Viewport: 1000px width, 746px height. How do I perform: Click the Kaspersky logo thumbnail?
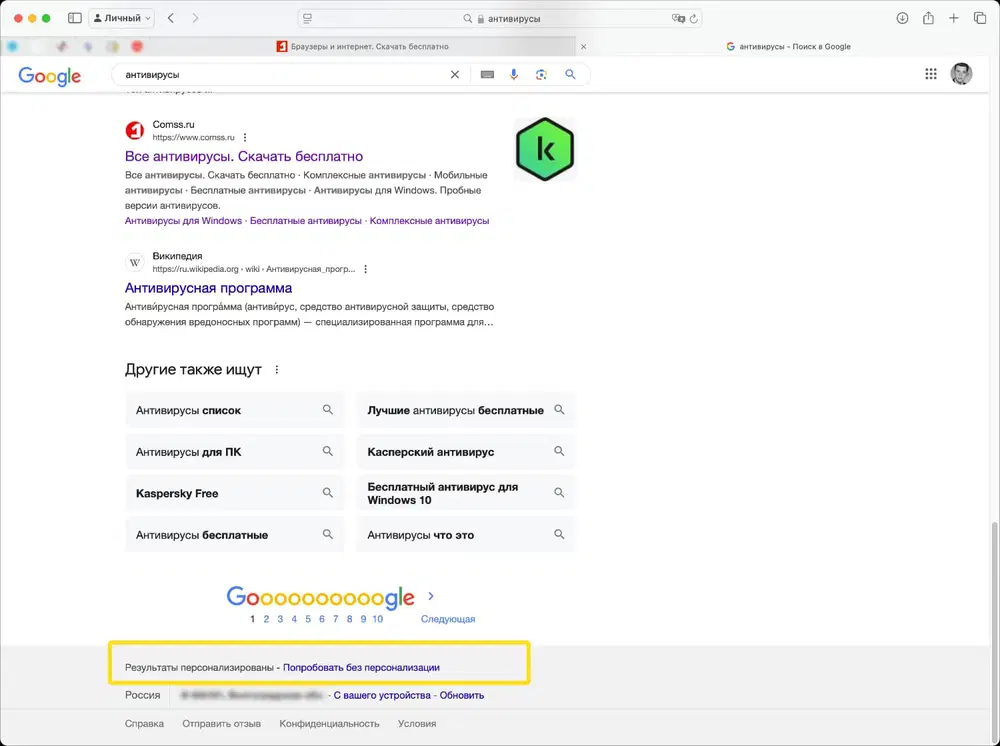(545, 149)
